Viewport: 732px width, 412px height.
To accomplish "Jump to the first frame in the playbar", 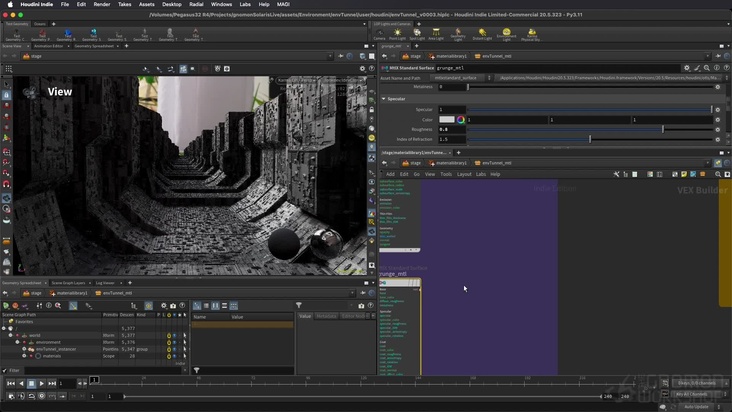I will [x=11, y=383].
